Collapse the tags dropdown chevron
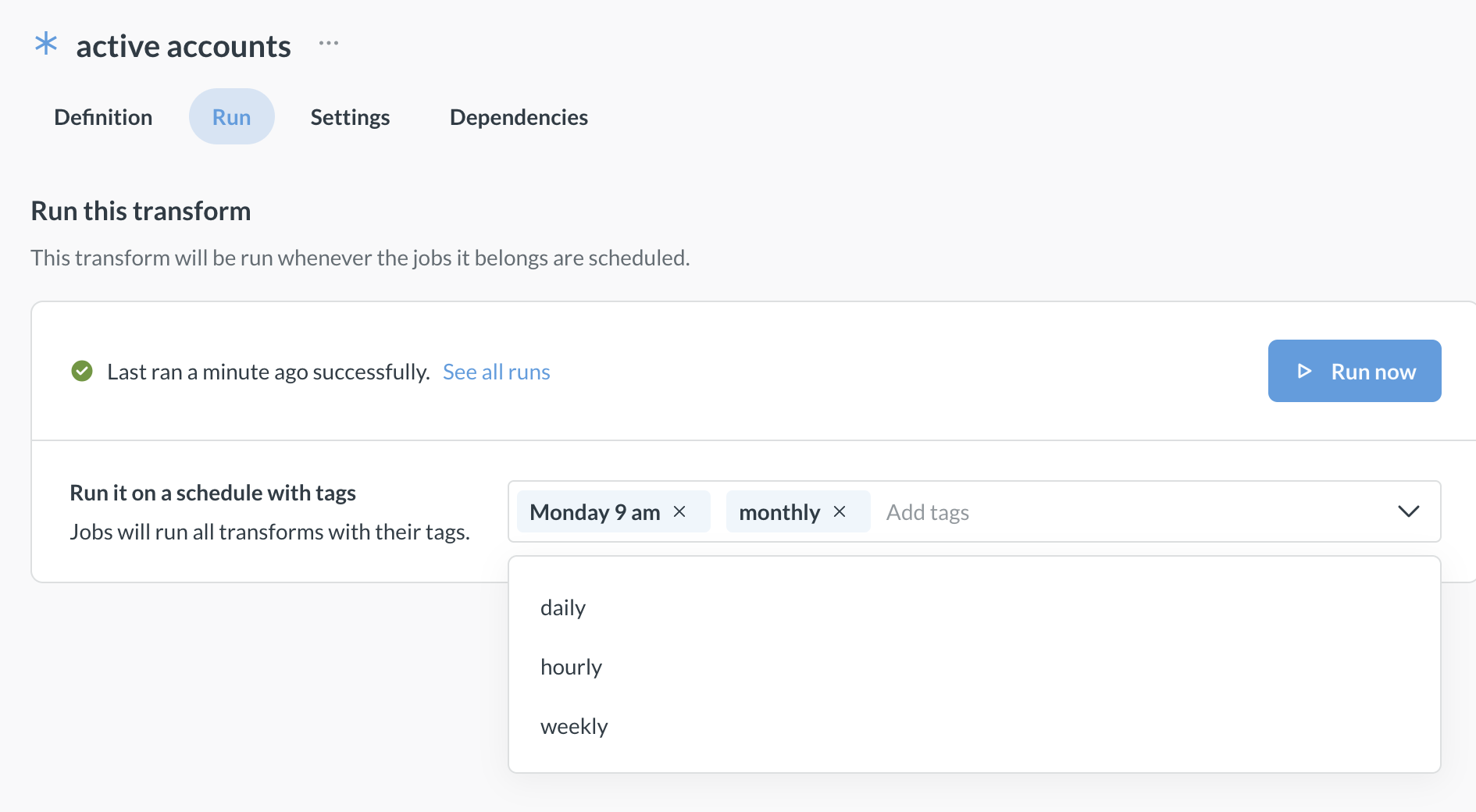 click(1408, 511)
